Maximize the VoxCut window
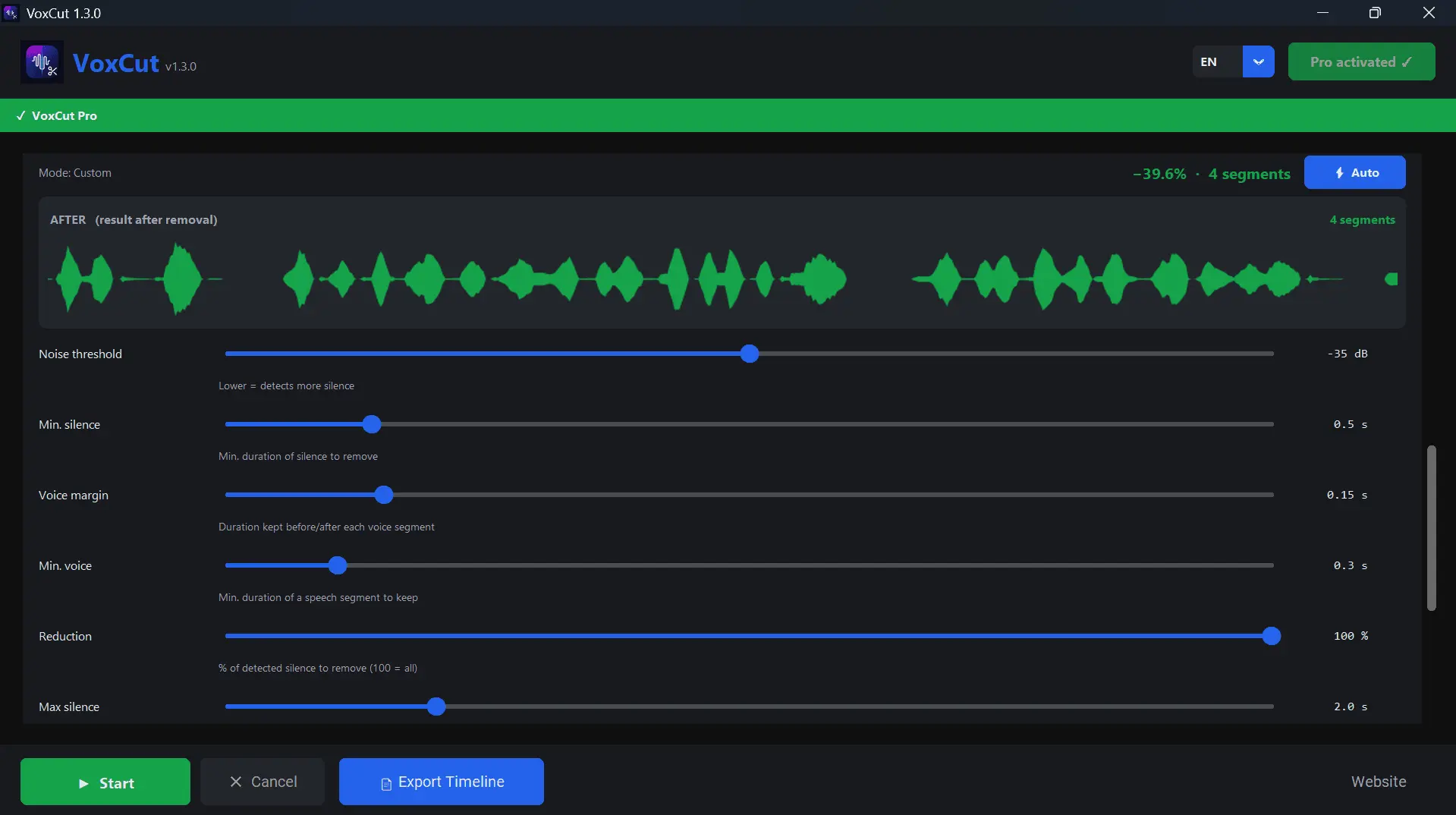This screenshot has width=1456, height=815. point(1375,13)
